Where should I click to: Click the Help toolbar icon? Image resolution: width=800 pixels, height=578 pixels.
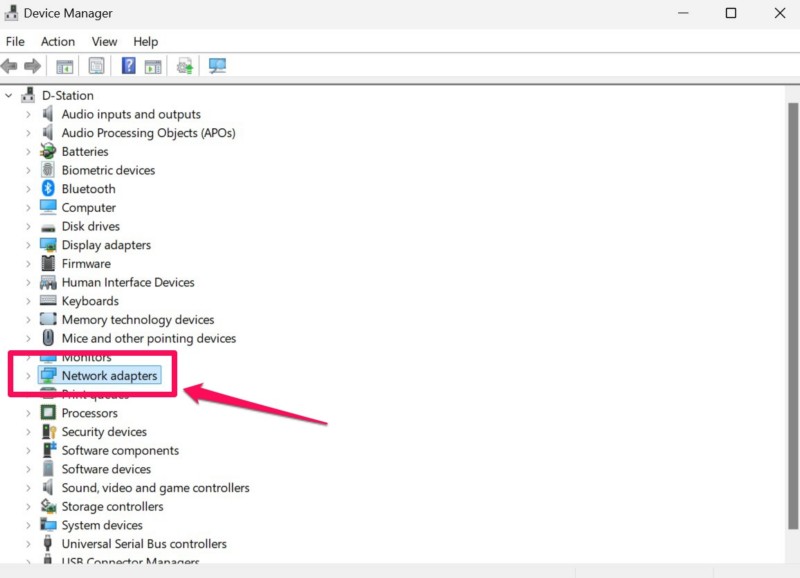tap(128, 66)
